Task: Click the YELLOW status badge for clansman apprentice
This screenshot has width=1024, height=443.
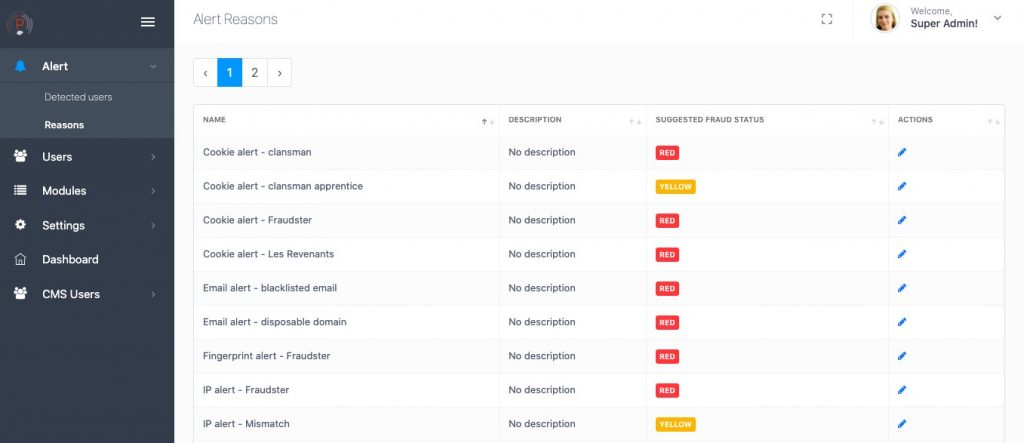Action: point(675,186)
